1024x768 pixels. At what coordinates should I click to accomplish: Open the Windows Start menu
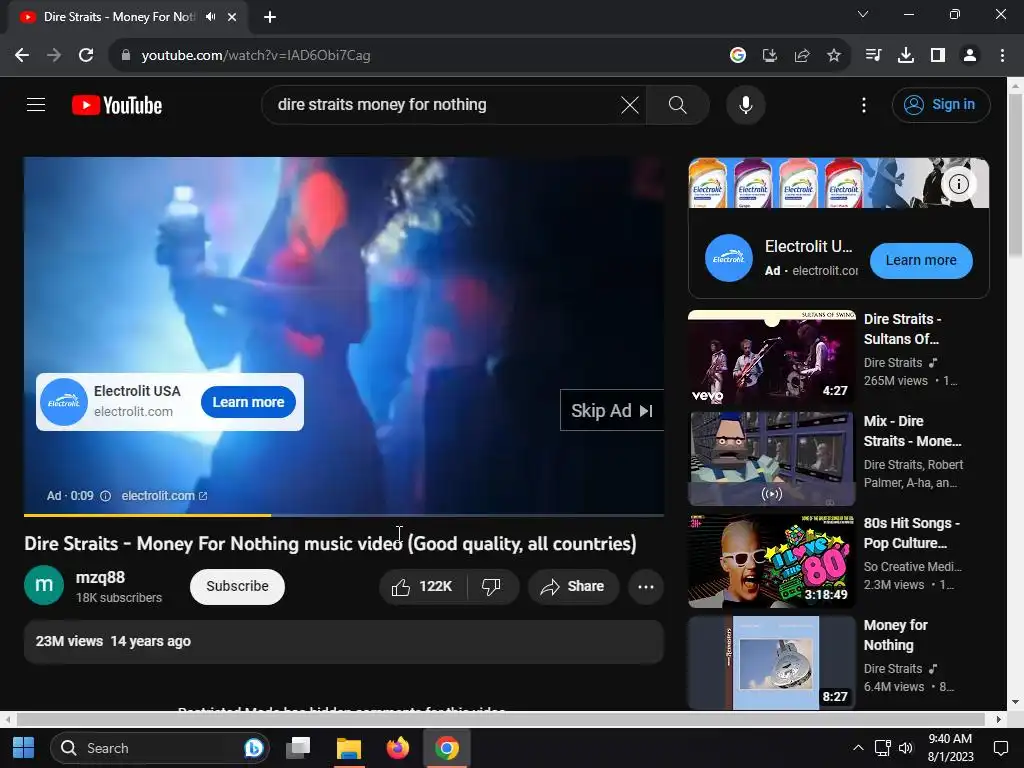[24, 748]
